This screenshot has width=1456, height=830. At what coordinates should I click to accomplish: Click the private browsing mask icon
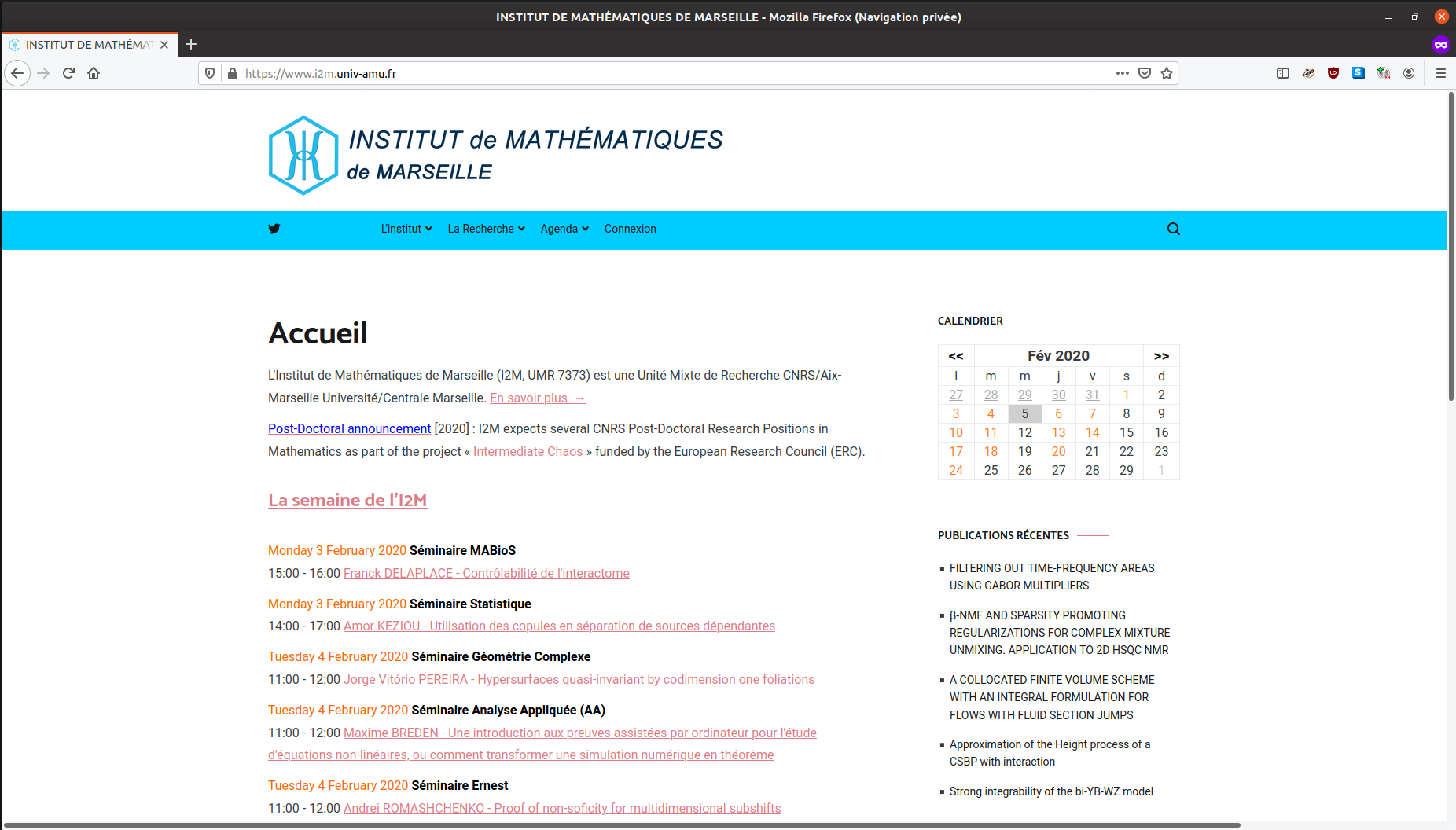tap(1440, 45)
